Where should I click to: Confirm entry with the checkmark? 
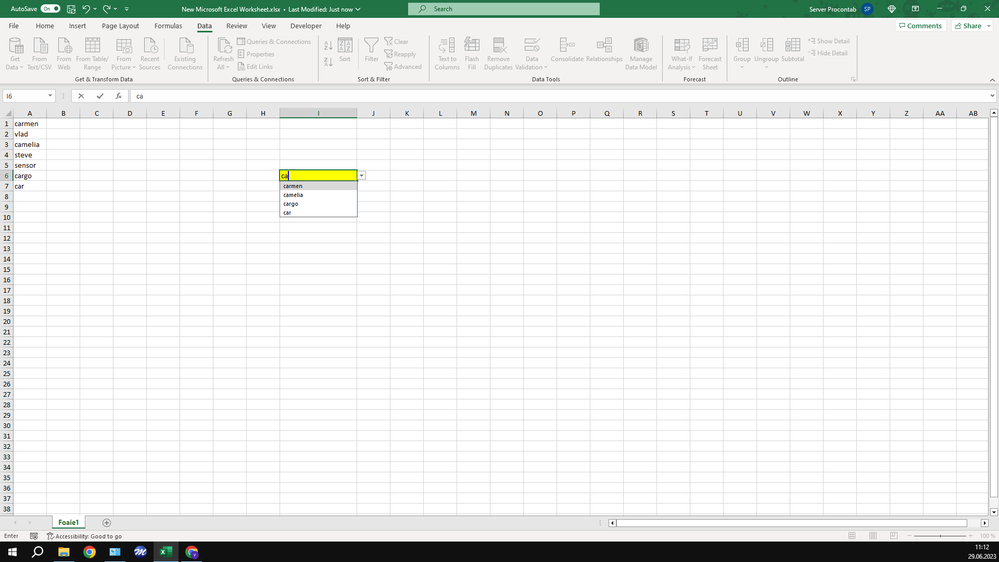pos(100,96)
